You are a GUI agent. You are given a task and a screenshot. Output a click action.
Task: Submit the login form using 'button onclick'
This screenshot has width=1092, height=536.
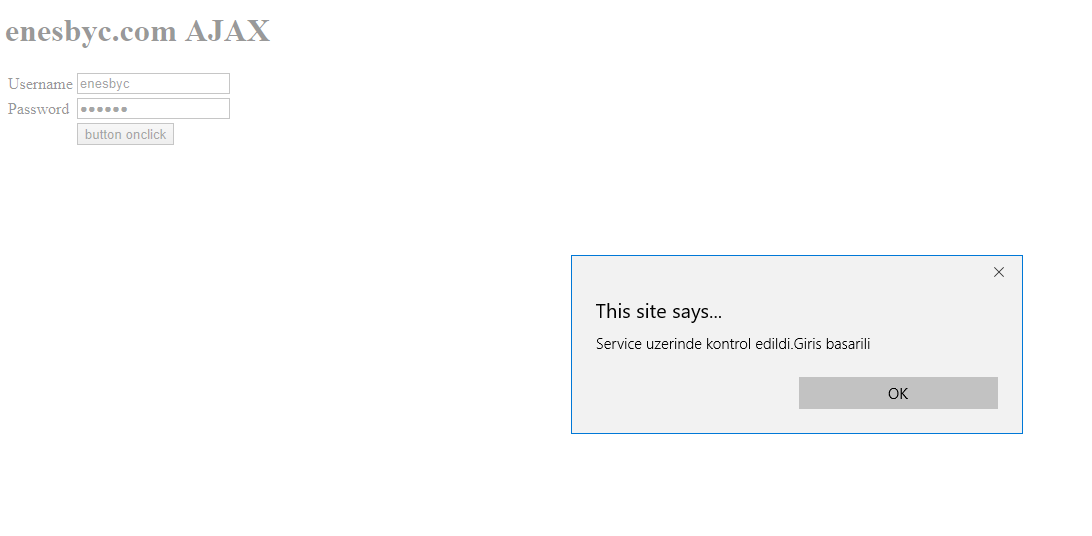(x=125, y=134)
